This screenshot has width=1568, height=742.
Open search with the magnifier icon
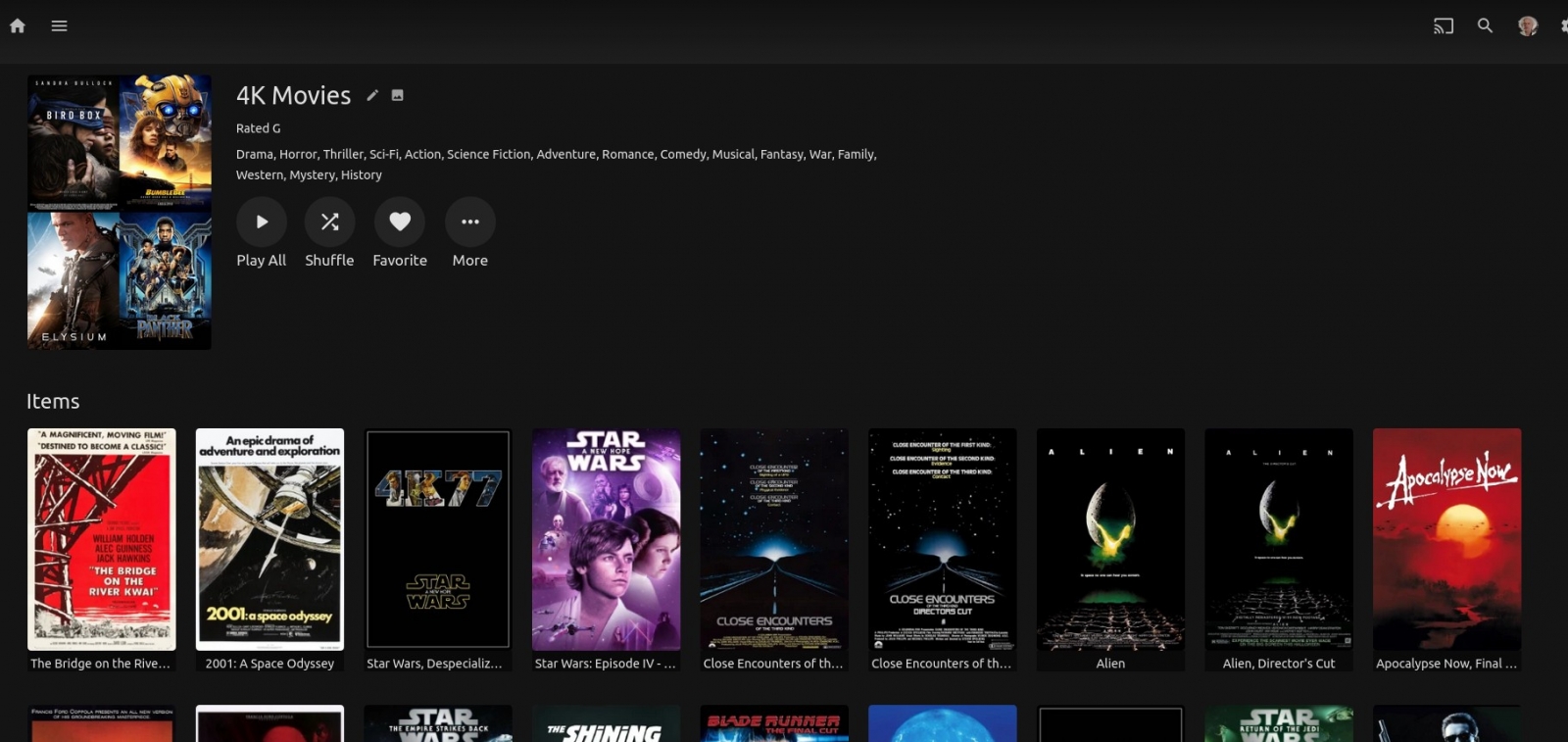1486,25
